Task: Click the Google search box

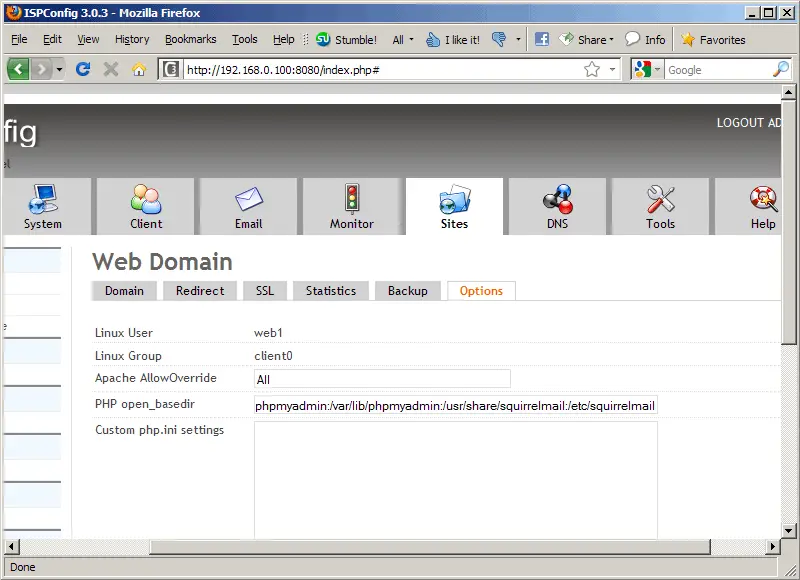Action: pos(717,69)
